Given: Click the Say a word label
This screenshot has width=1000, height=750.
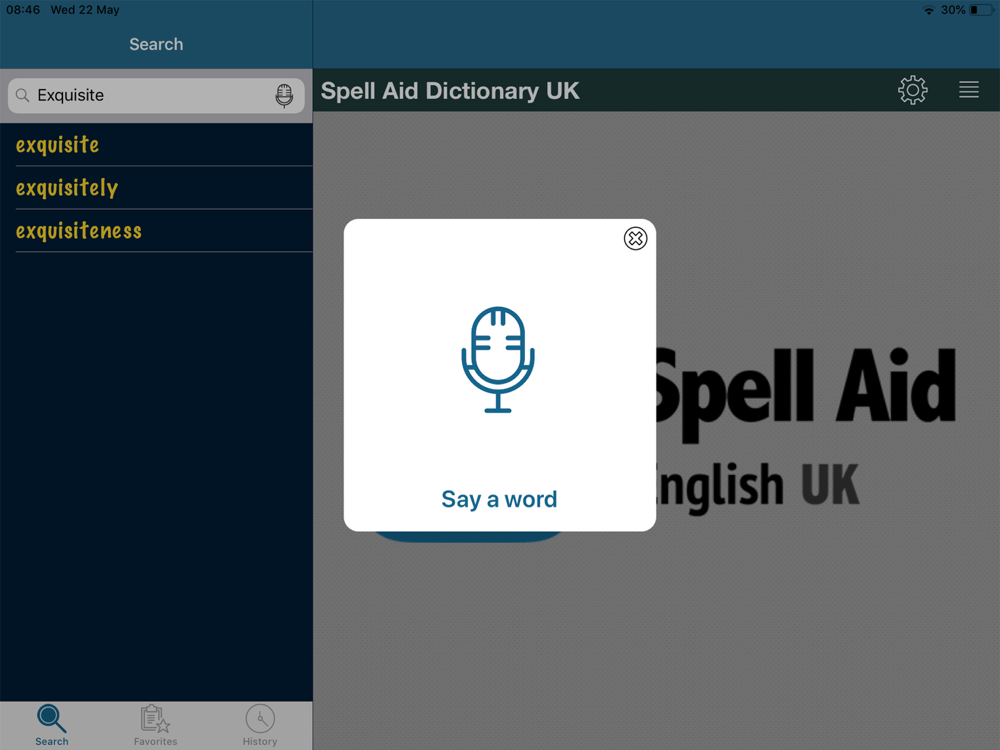Looking at the screenshot, I should (499, 499).
